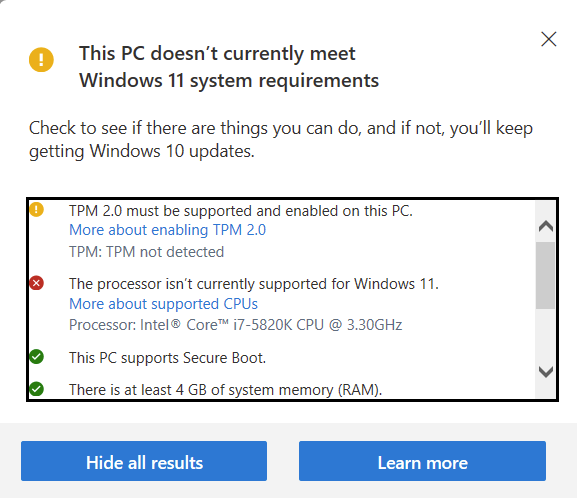This screenshot has height=498, width=577.
Task: Click the yellow warning icon beside the dialog title
Action: click(41, 60)
